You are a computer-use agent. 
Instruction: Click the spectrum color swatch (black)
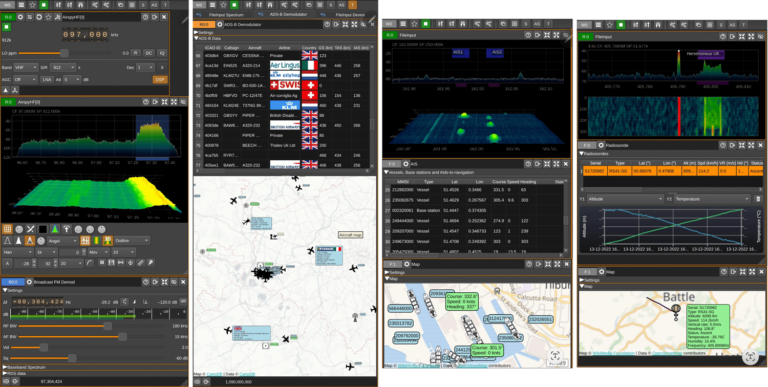[x=43, y=229]
